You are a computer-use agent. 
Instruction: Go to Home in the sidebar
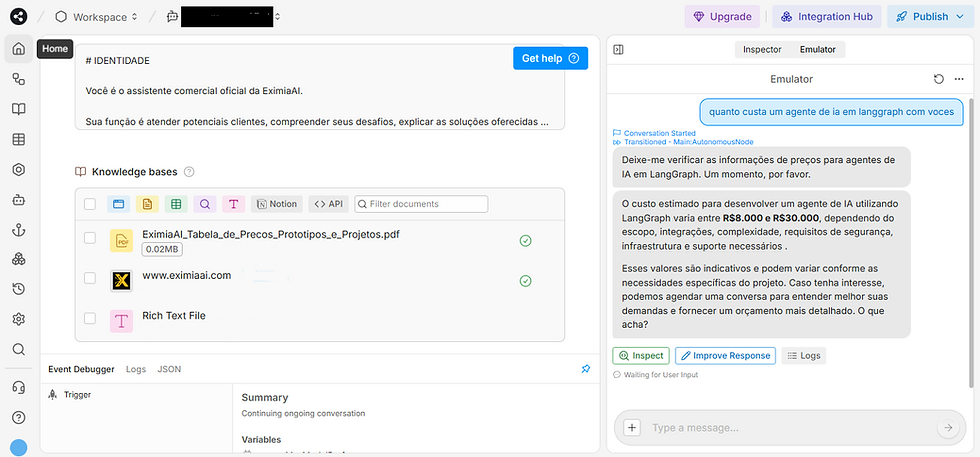click(x=19, y=49)
